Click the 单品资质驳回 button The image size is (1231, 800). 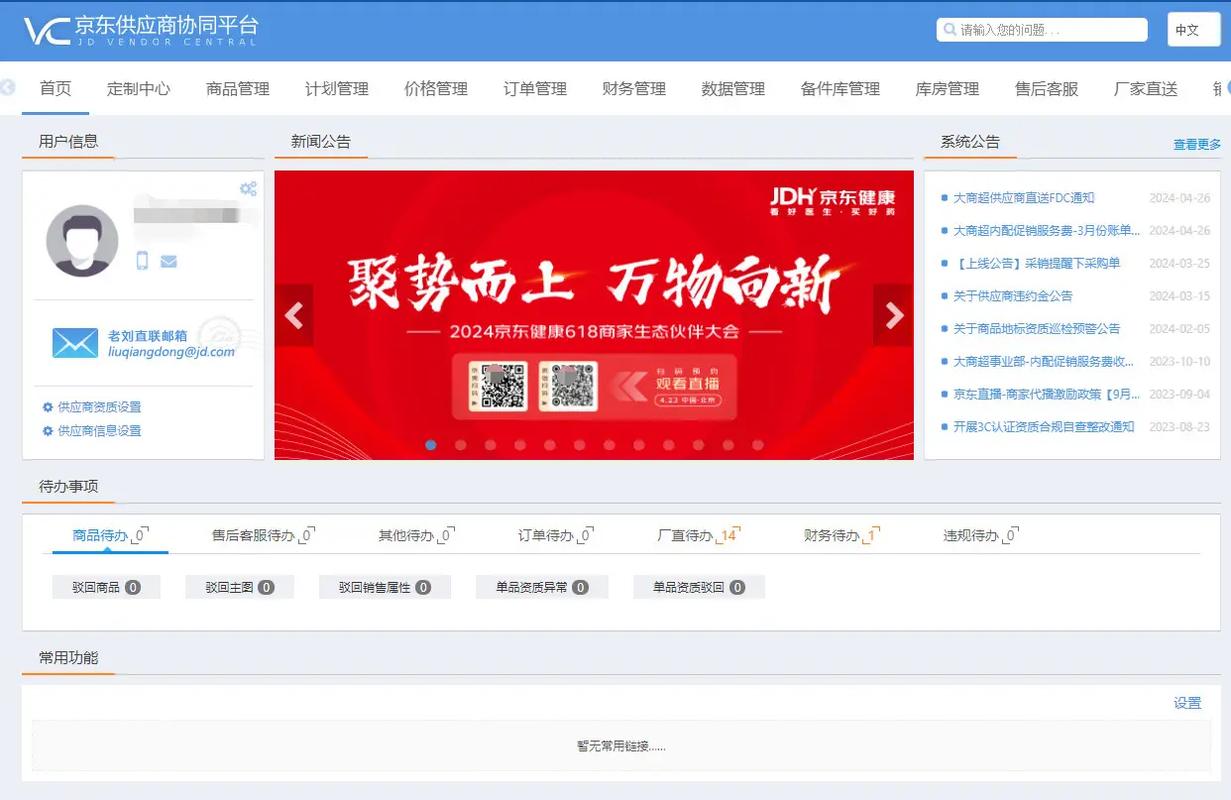coord(699,588)
